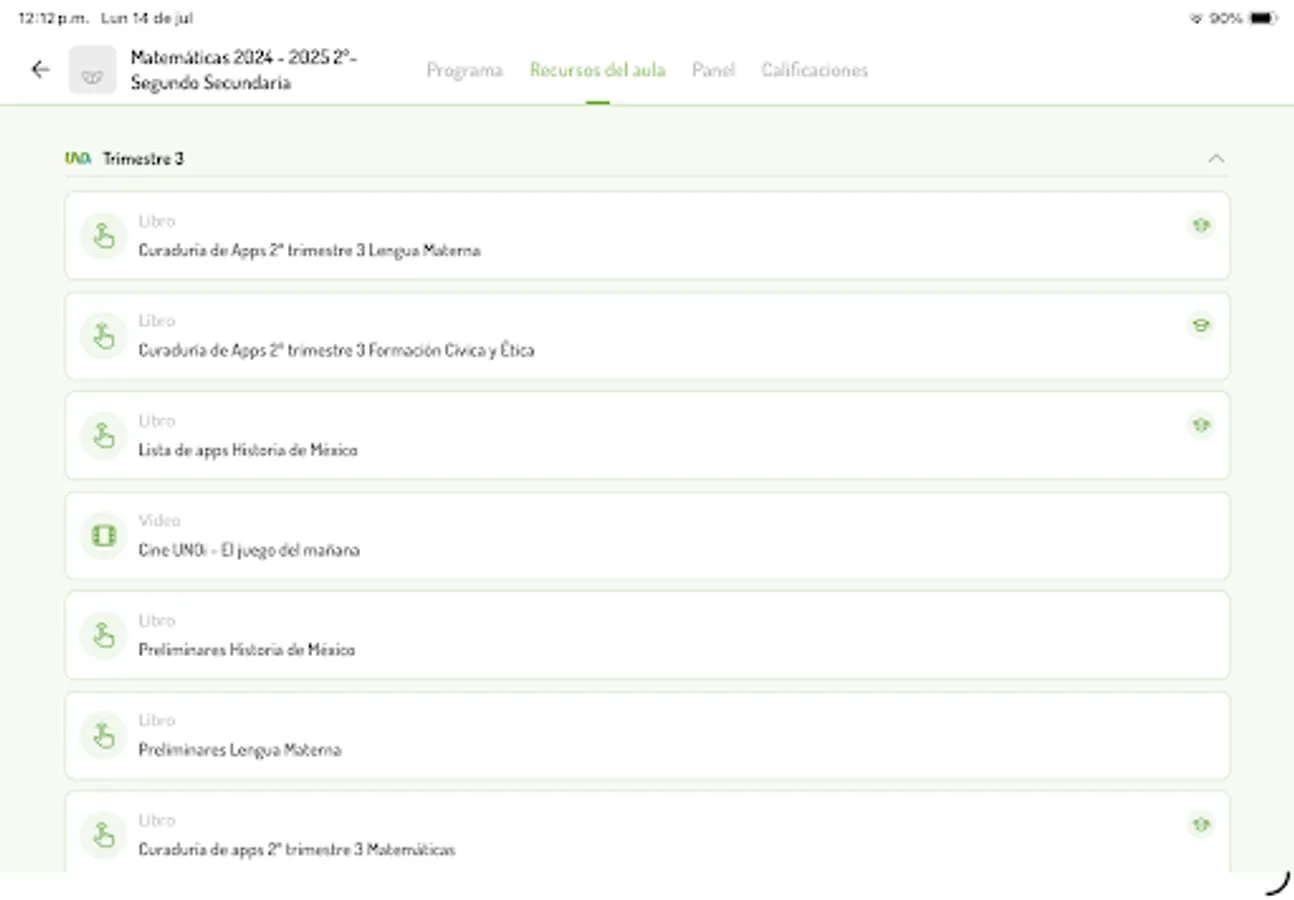
Task: Click the Video icon for Cine UNOi
Action: 103,535
